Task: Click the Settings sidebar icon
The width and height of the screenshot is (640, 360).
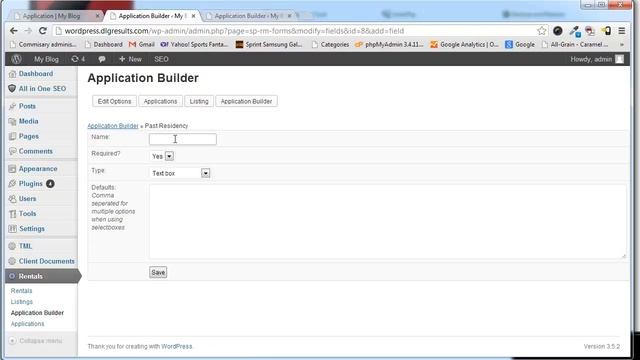Action: point(12,229)
